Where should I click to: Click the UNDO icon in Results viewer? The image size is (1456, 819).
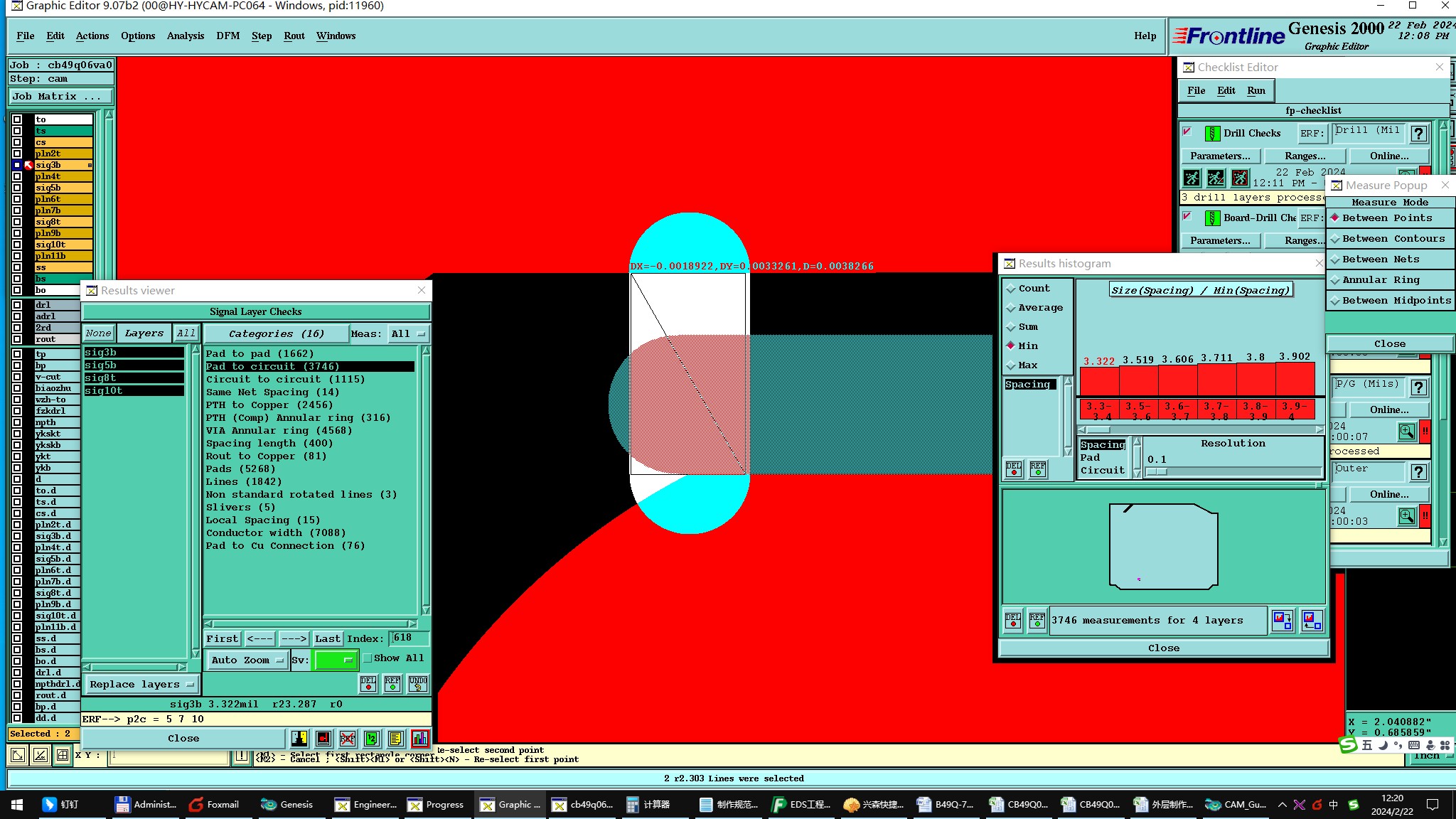coord(418,683)
